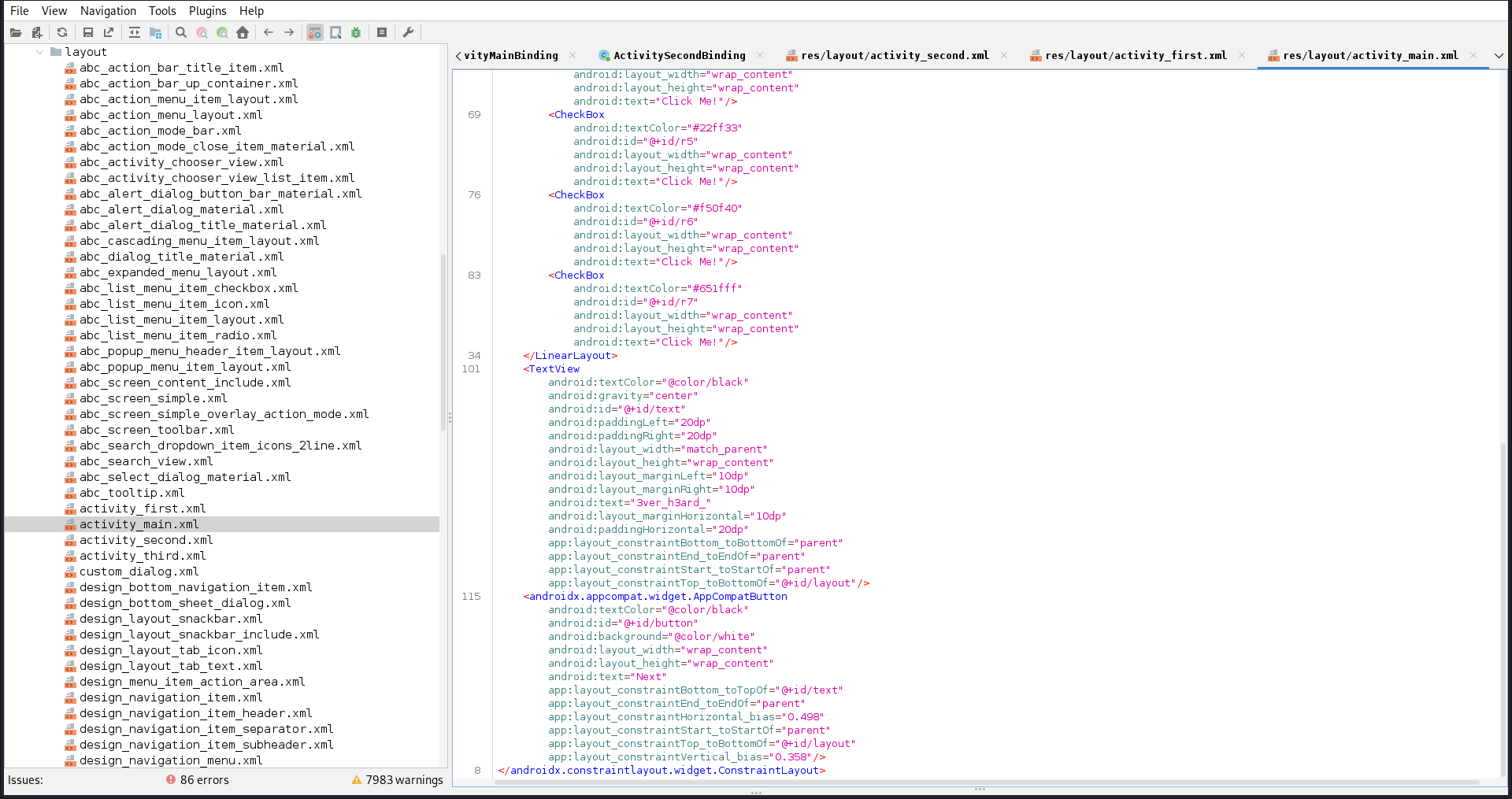Click the 7983 warnings indicator

(x=398, y=780)
